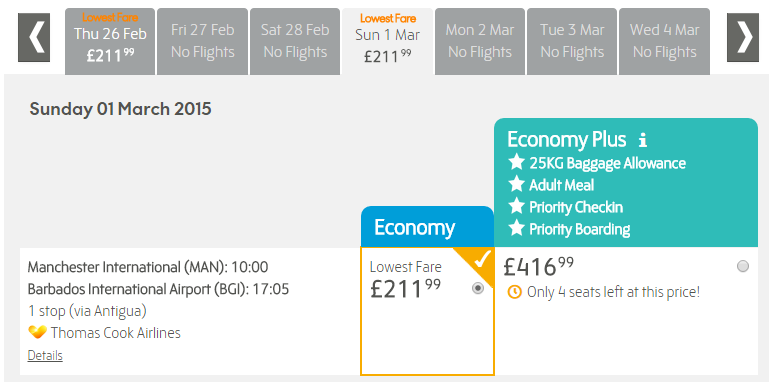Click the Thomas Cook Airlines heart logo
This screenshot has height=382, width=769.
pos(37,332)
